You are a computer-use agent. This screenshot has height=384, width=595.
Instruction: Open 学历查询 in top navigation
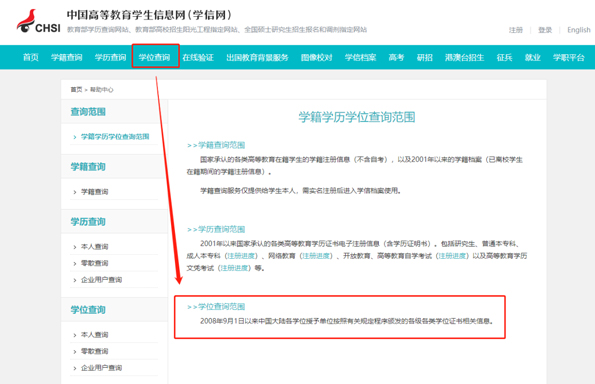pos(110,57)
